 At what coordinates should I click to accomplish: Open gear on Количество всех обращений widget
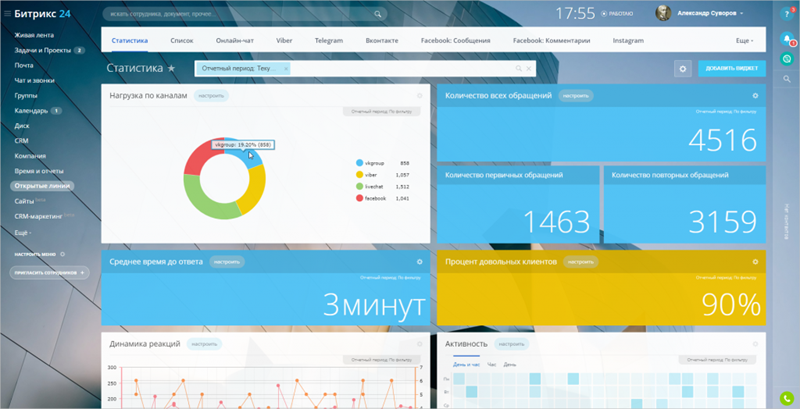point(755,95)
